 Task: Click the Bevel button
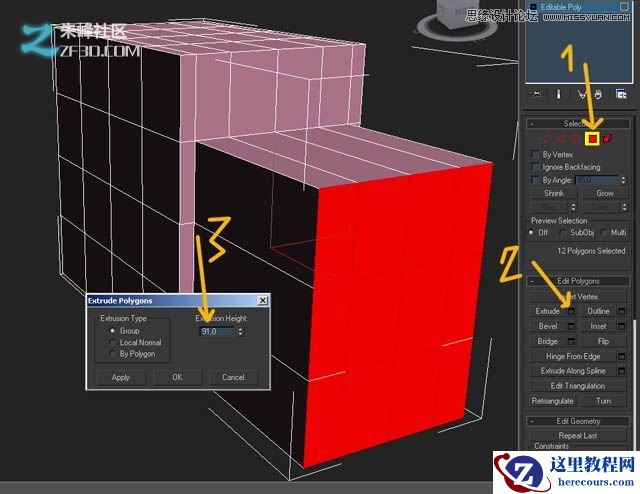coord(548,326)
